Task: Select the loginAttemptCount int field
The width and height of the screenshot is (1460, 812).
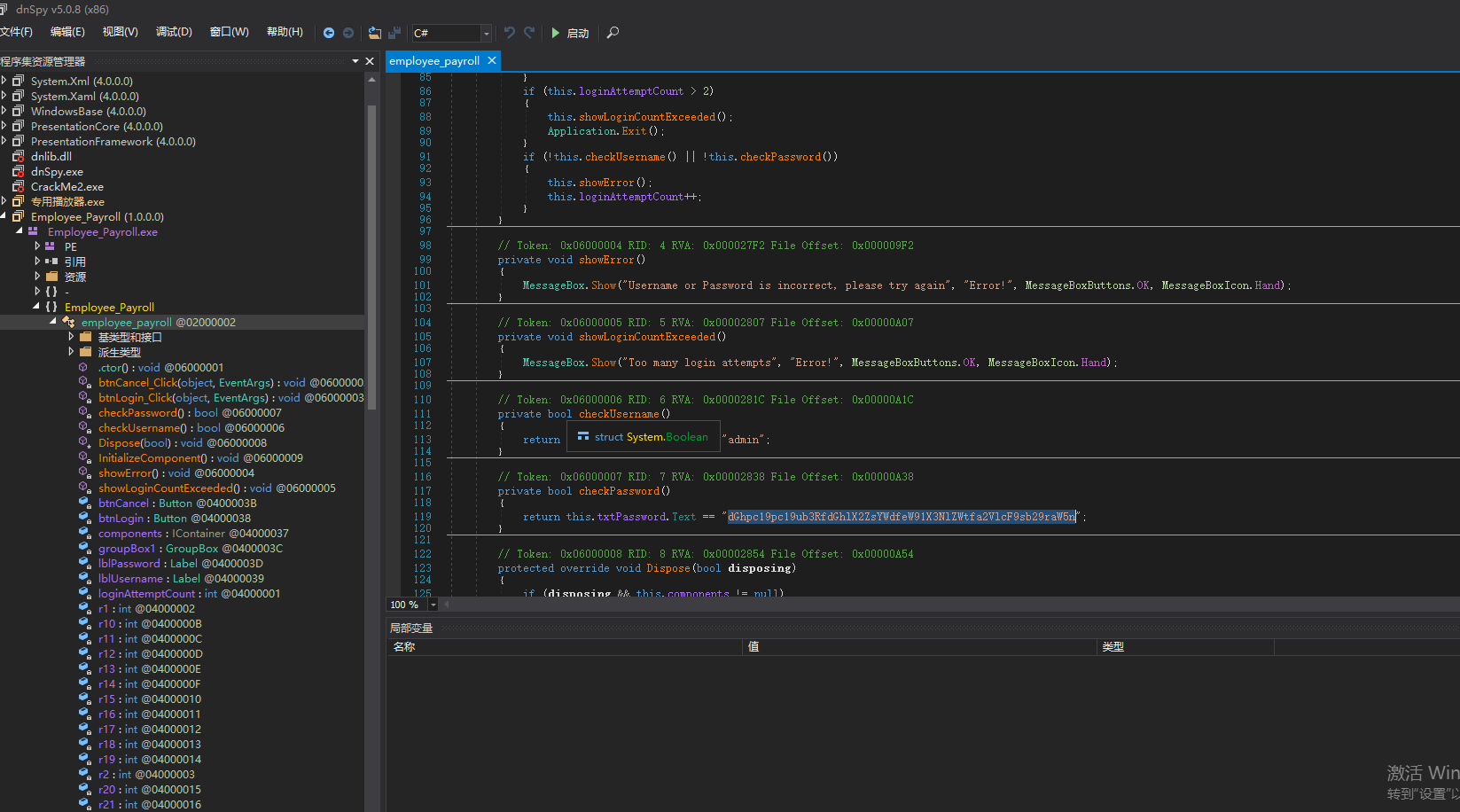Action: pyautogui.click(x=189, y=593)
